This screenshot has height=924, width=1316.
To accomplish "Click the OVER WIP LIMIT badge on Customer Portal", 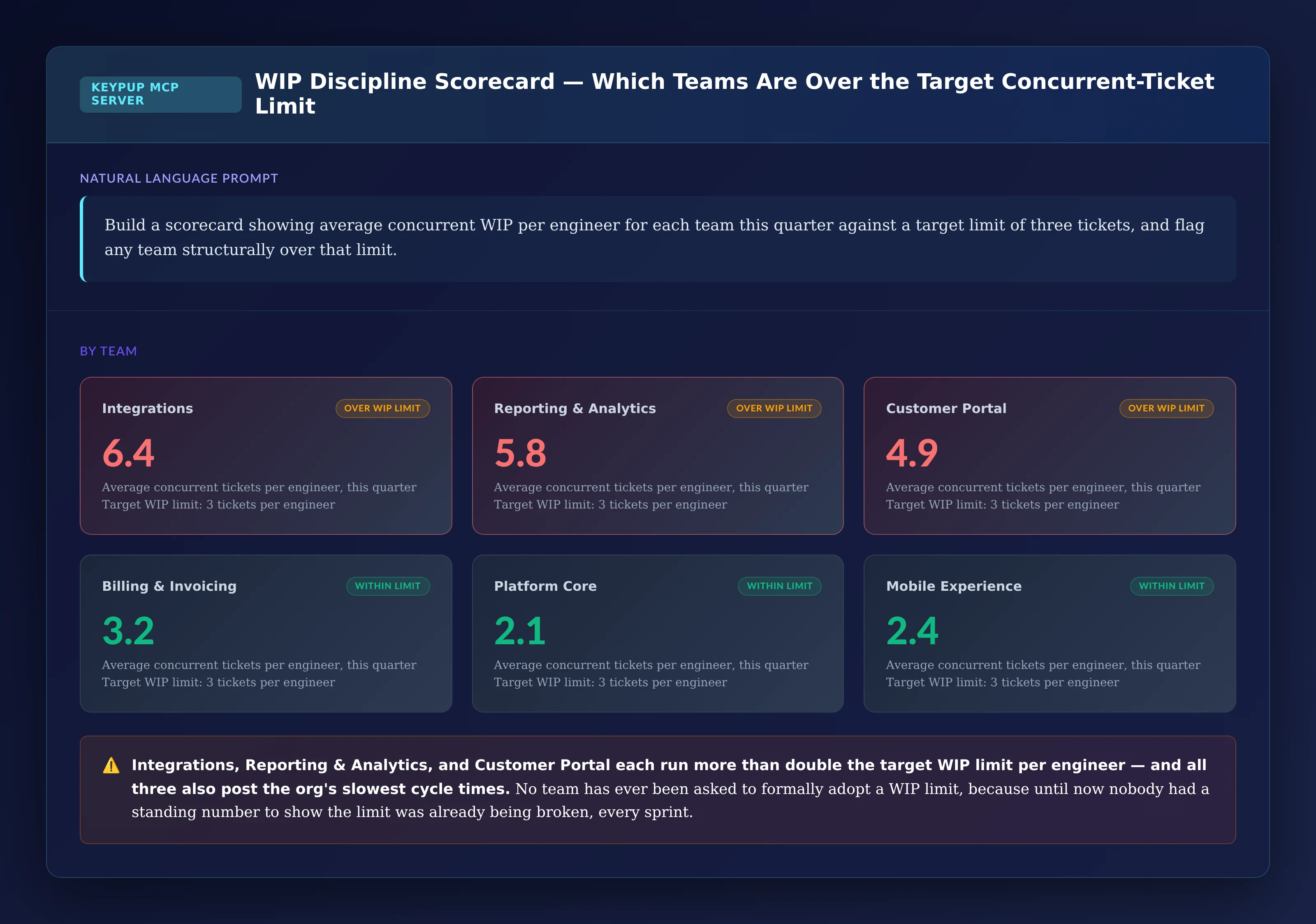I will tap(1166, 408).
